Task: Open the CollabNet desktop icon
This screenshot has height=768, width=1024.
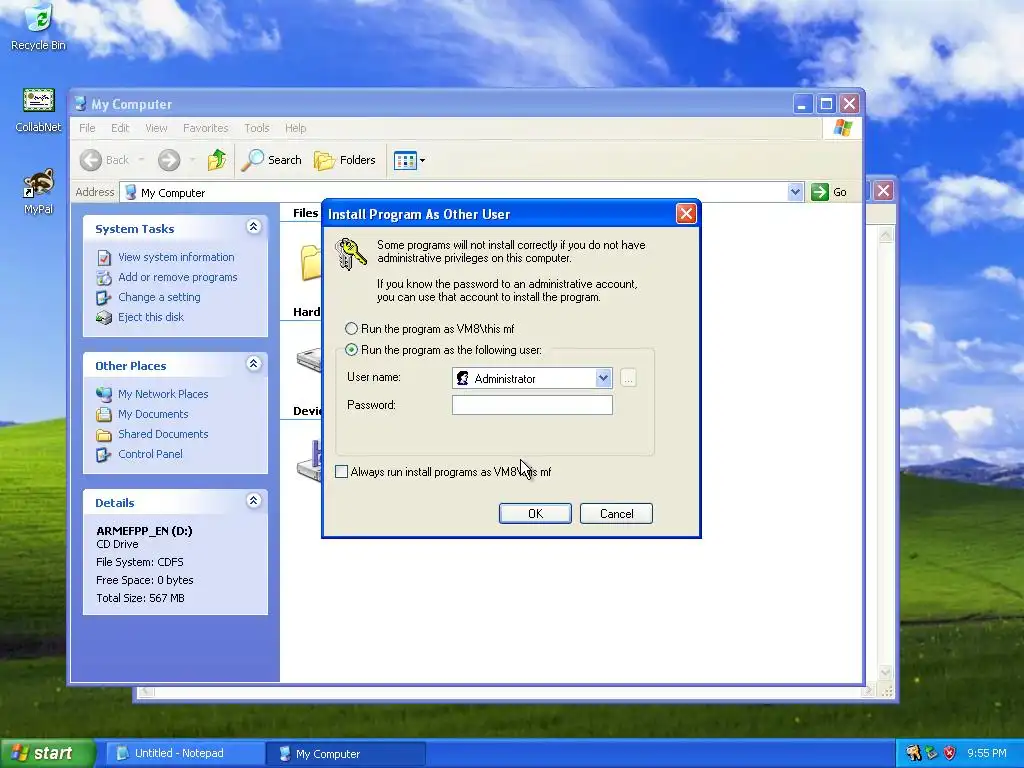Action: [x=39, y=110]
